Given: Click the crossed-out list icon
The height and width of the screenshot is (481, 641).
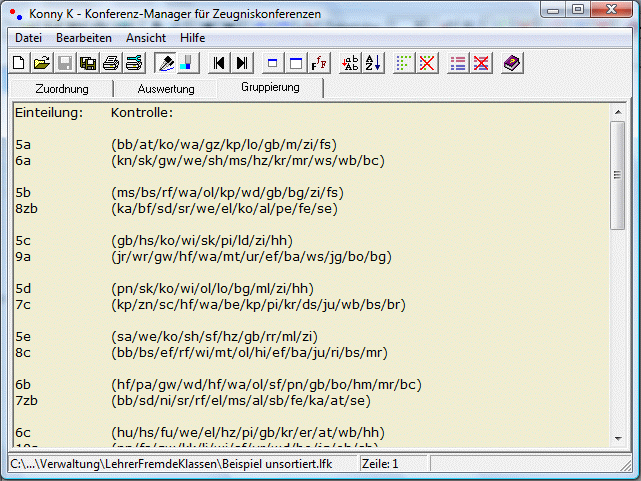Looking at the screenshot, I should (481, 63).
